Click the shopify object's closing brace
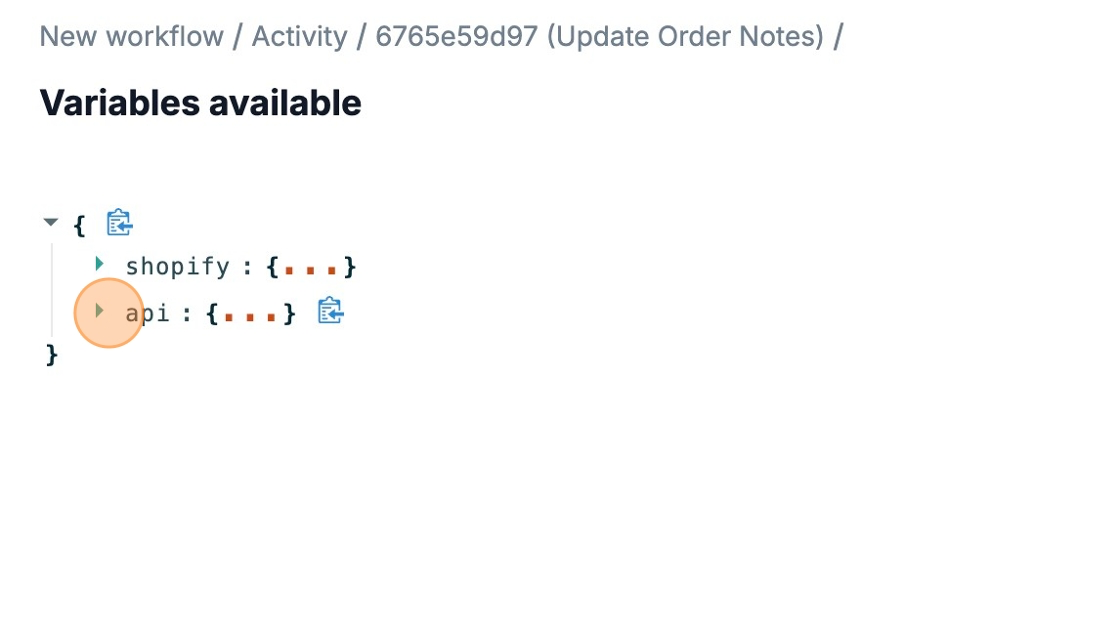This screenshot has height=626, width=1120. (x=349, y=267)
